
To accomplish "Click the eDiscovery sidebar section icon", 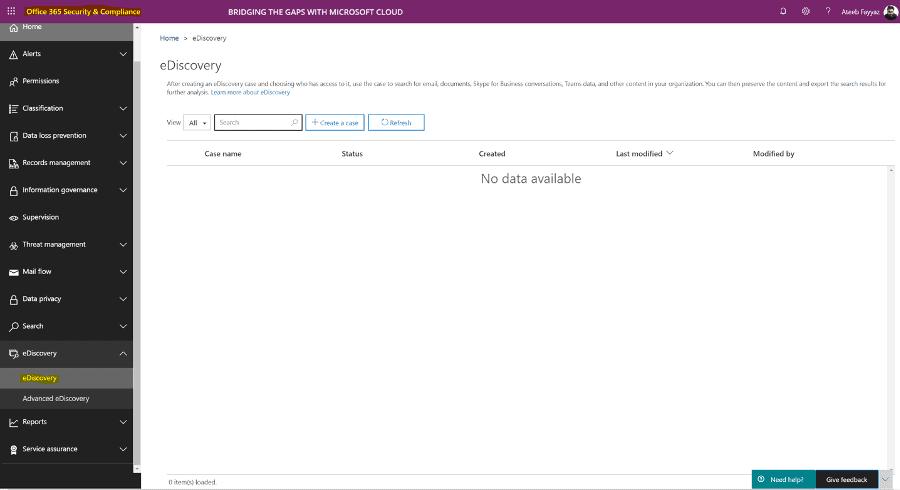I will (14, 354).
